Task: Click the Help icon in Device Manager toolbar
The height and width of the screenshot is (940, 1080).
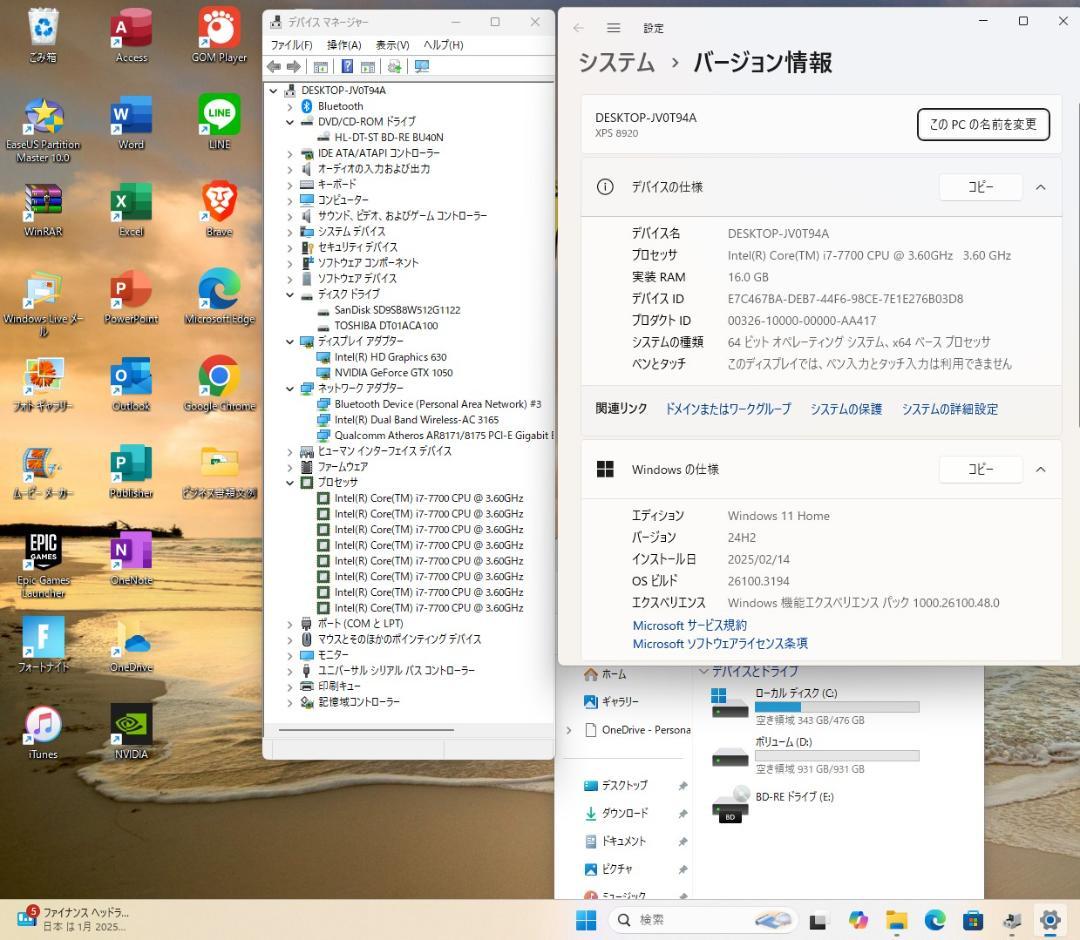Action: (347, 66)
